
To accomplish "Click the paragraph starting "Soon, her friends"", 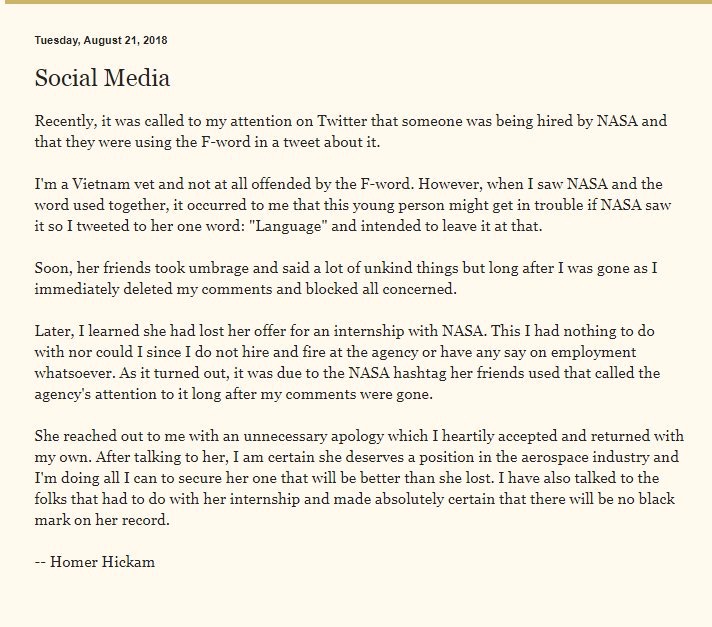I will coord(346,278).
